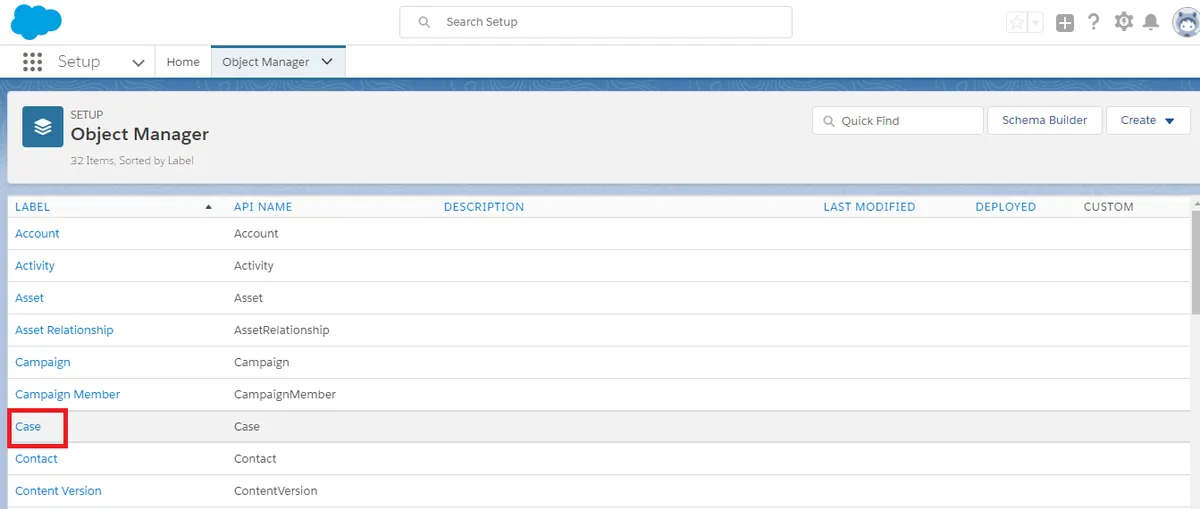Sort by the LABEL column header

pos(32,207)
